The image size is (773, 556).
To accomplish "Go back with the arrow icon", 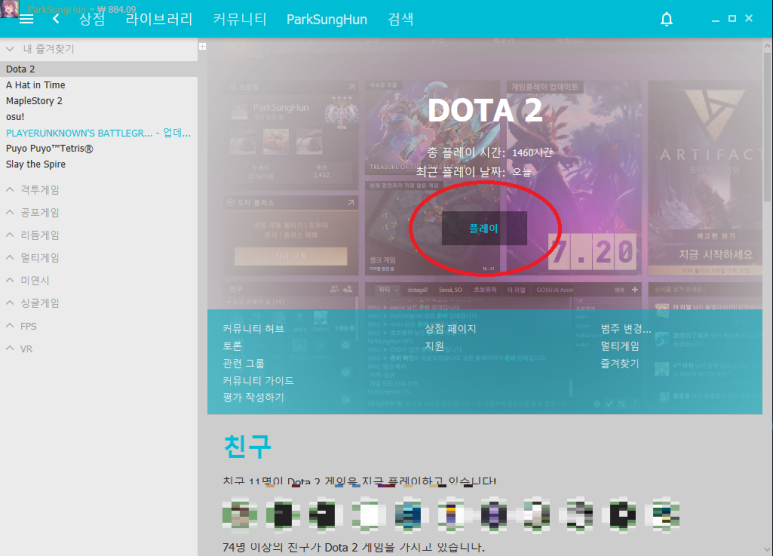I will pos(56,19).
